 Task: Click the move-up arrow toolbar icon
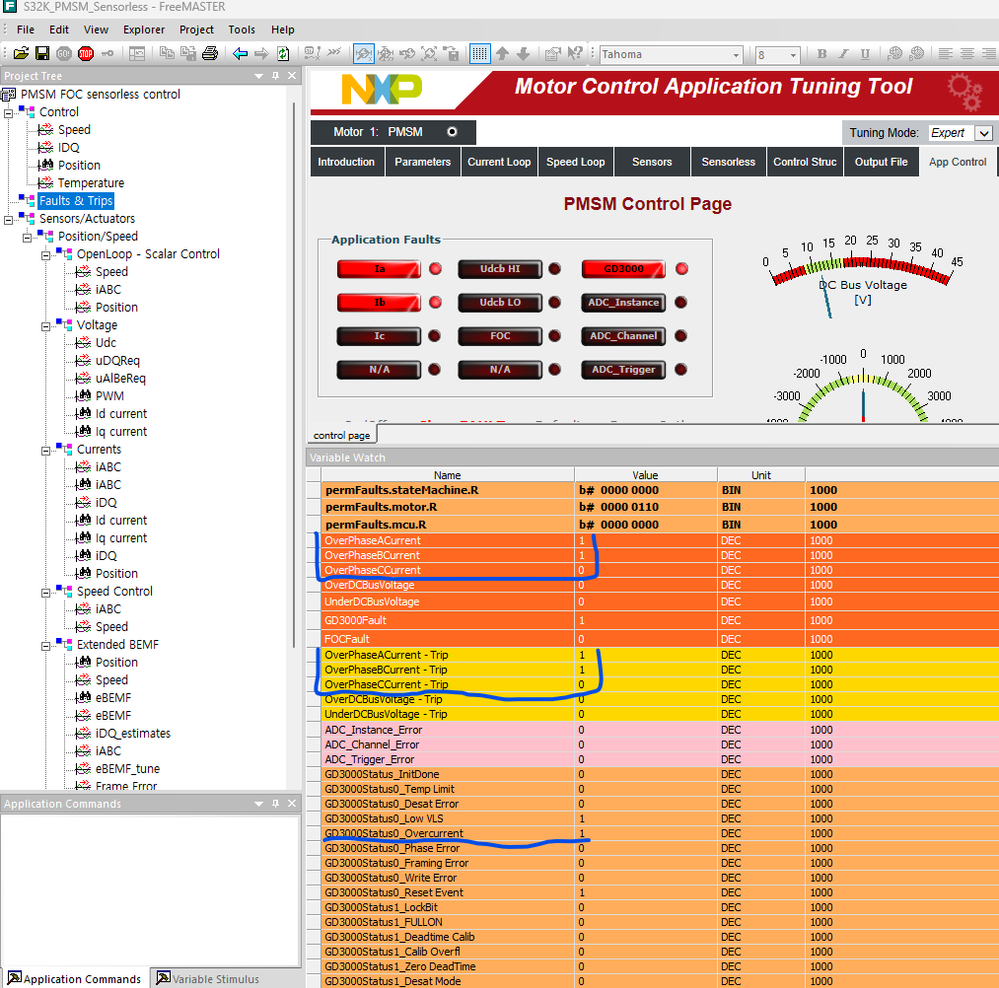point(502,54)
